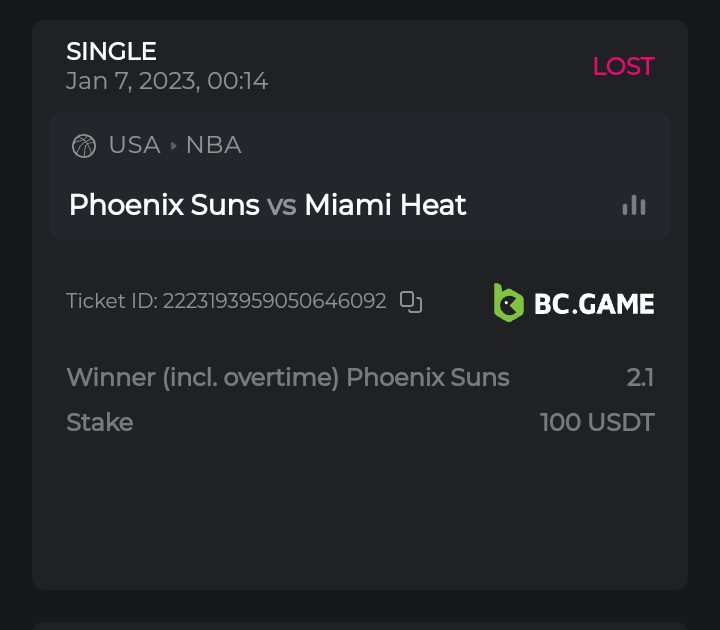Copy the ticket ID with copy icon
This screenshot has width=720, height=630.
pos(411,302)
